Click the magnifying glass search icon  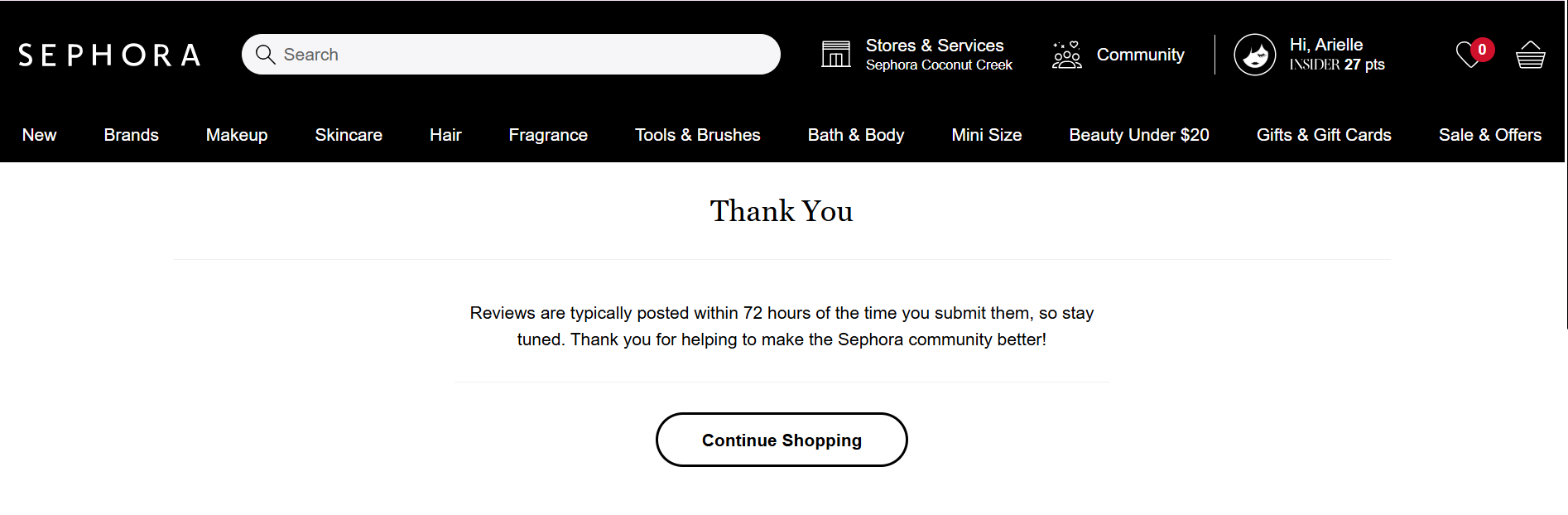tap(265, 55)
